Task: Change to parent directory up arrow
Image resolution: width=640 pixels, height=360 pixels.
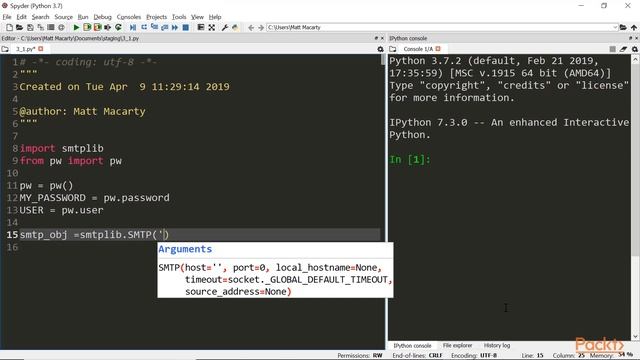Action: 634,27
